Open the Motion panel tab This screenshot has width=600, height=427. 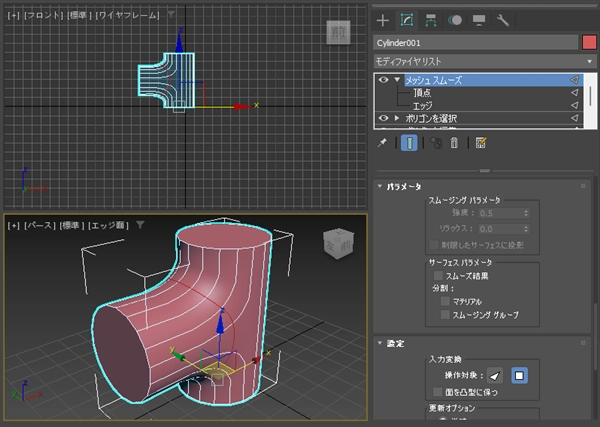(x=455, y=20)
